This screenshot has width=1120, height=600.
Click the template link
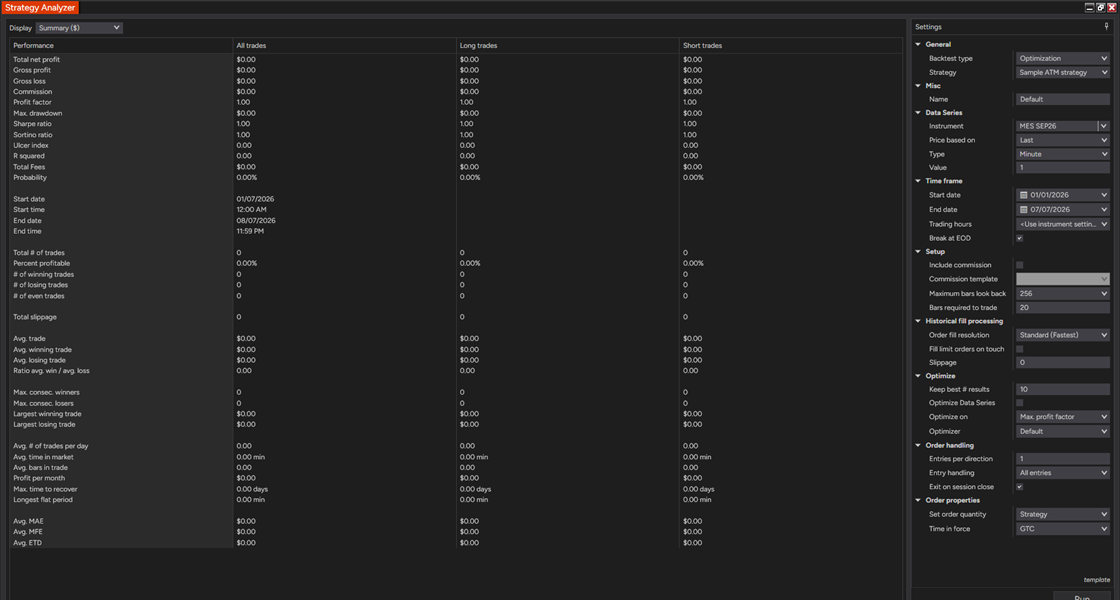coord(1096,580)
